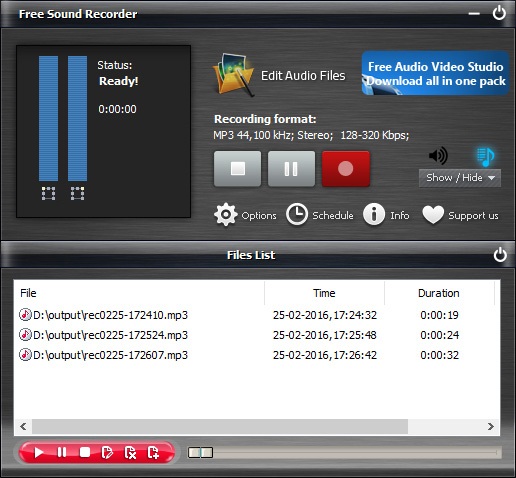Image resolution: width=516 pixels, height=478 pixels.
Task: Open the Info icon
Action: point(374,215)
